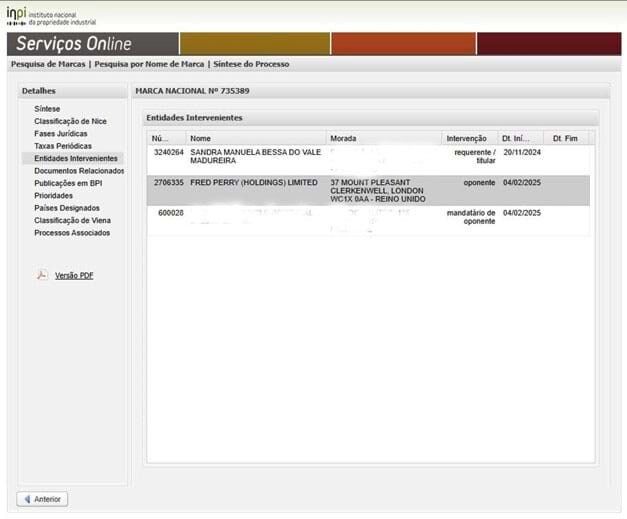This screenshot has width=627, height=519.
Task: Click Pesquisa de Marcas breadcrumb link
Action: coord(48,64)
